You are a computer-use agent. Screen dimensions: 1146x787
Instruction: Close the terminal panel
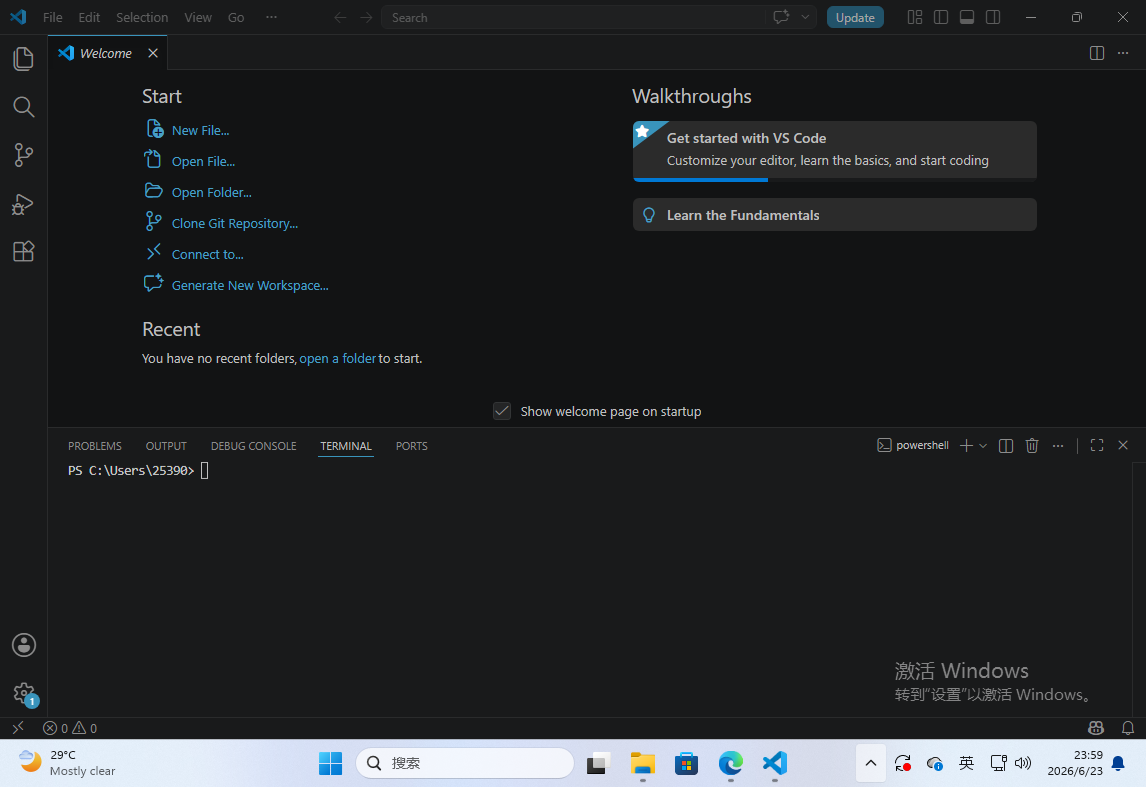tap(1123, 446)
